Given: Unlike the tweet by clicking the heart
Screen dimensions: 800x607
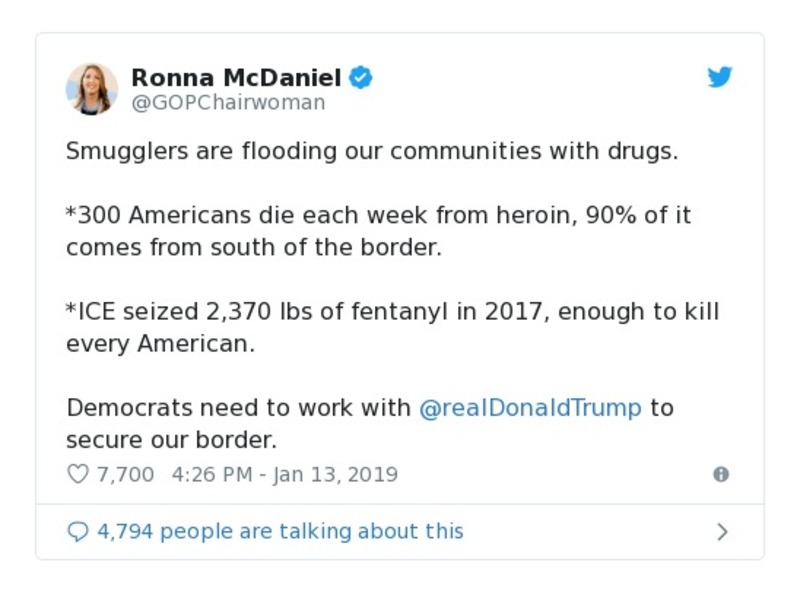Looking at the screenshot, I should pyautogui.click(x=78, y=474).
